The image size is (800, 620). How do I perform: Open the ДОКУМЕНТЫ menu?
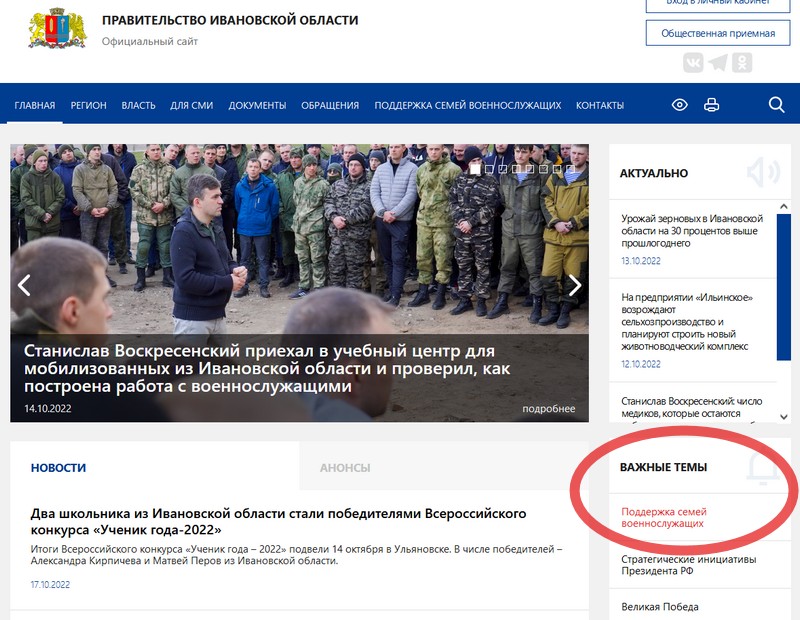click(257, 106)
